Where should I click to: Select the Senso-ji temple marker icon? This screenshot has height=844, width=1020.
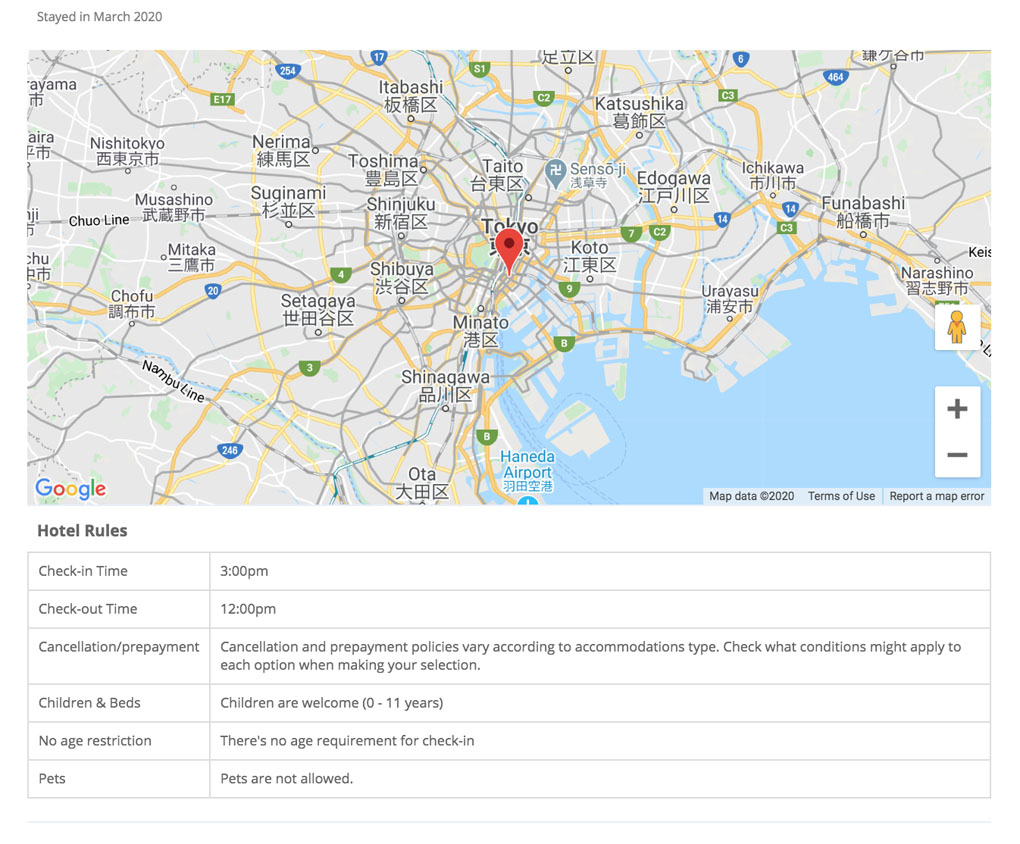tap(555, 174)
